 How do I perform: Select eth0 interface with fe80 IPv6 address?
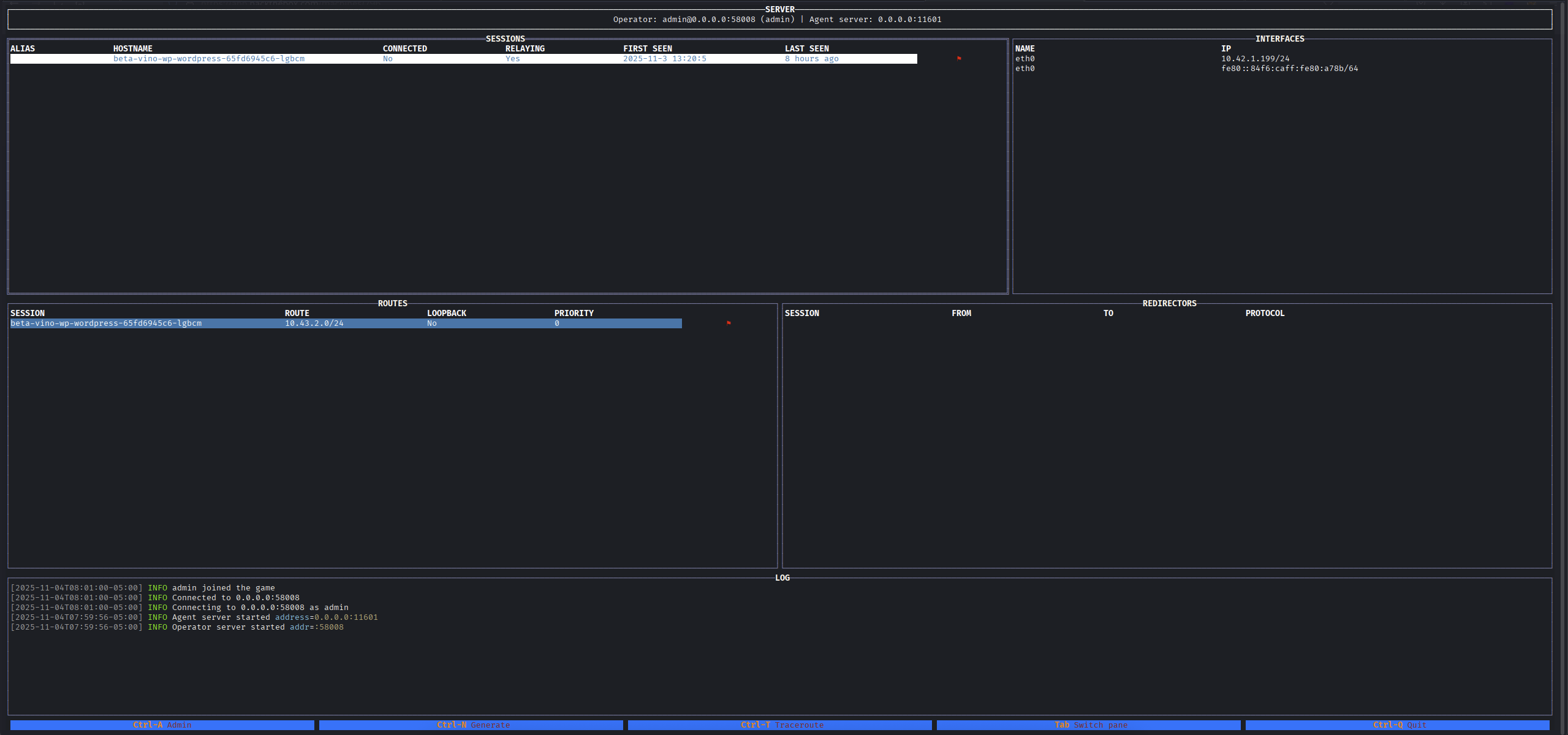pos(1289,69)
